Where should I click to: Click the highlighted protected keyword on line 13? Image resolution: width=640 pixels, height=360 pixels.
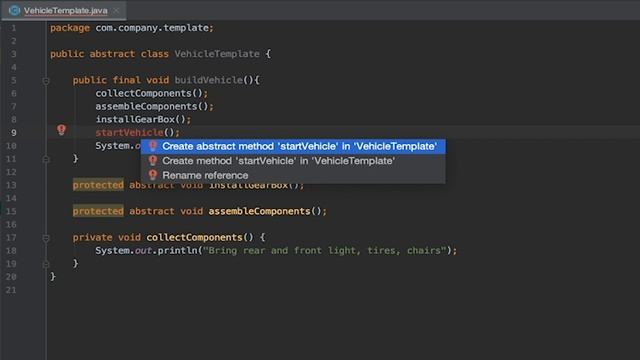click(98, 185)
